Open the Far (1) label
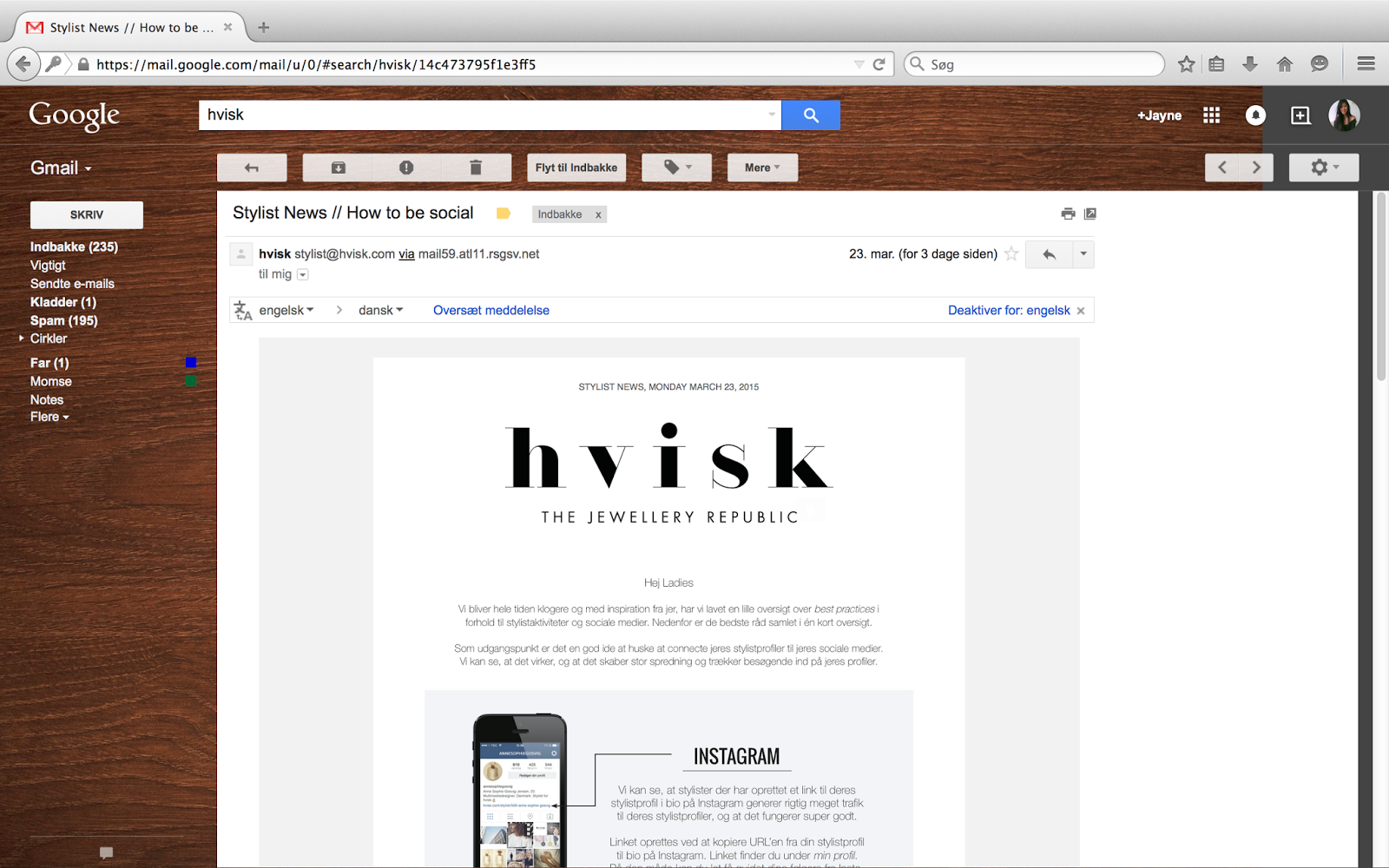 49,363
